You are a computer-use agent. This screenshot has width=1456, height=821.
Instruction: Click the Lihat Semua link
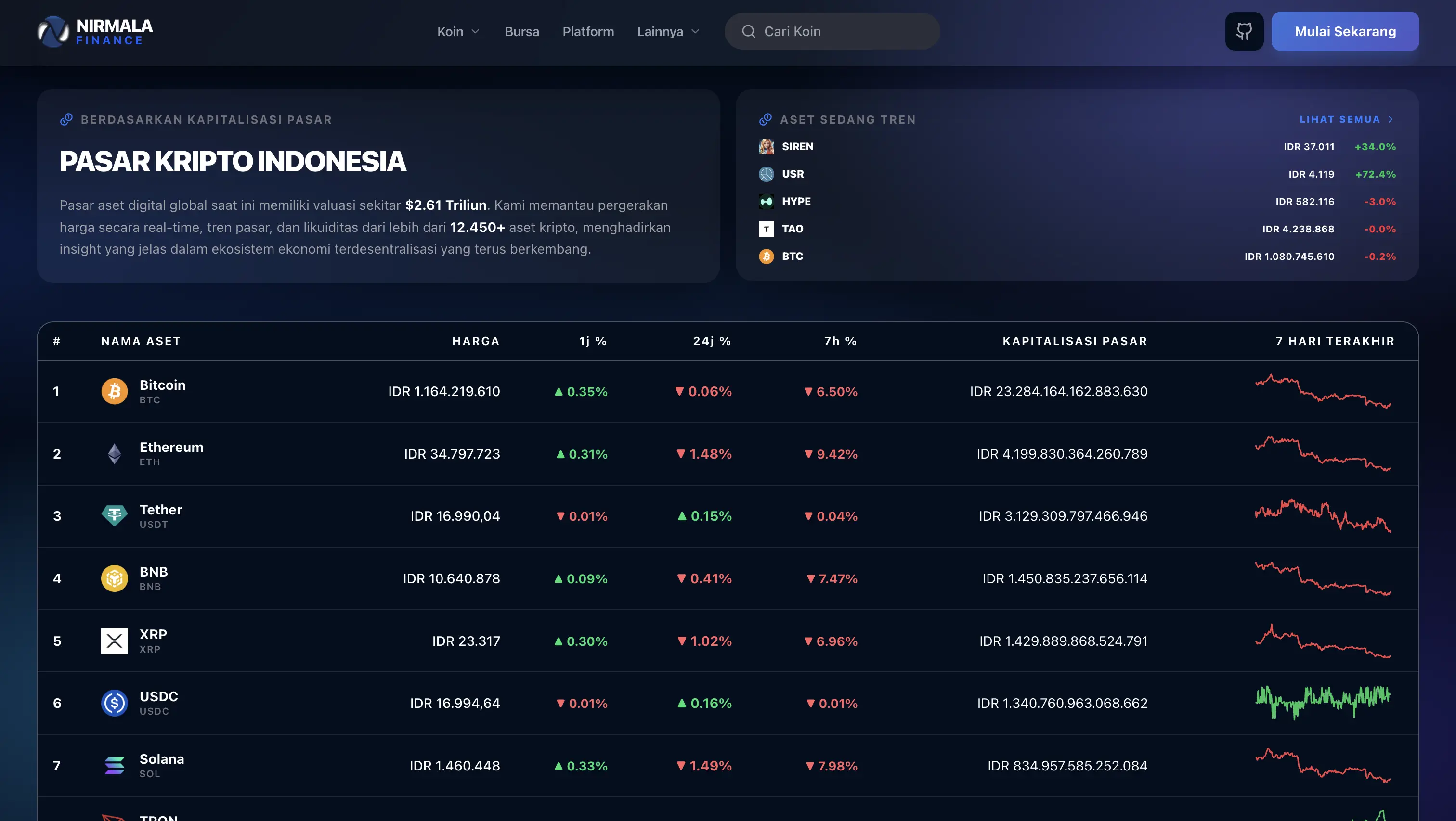point(1347,119)
